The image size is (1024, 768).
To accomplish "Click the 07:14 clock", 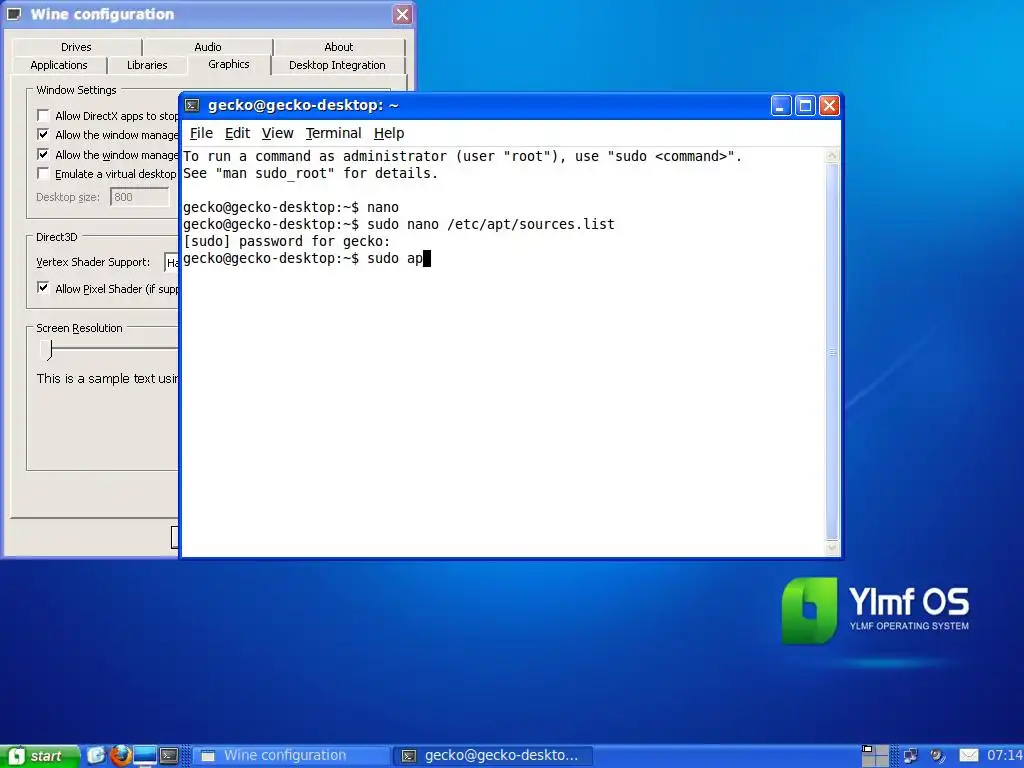I will [x=1004, y=756].
